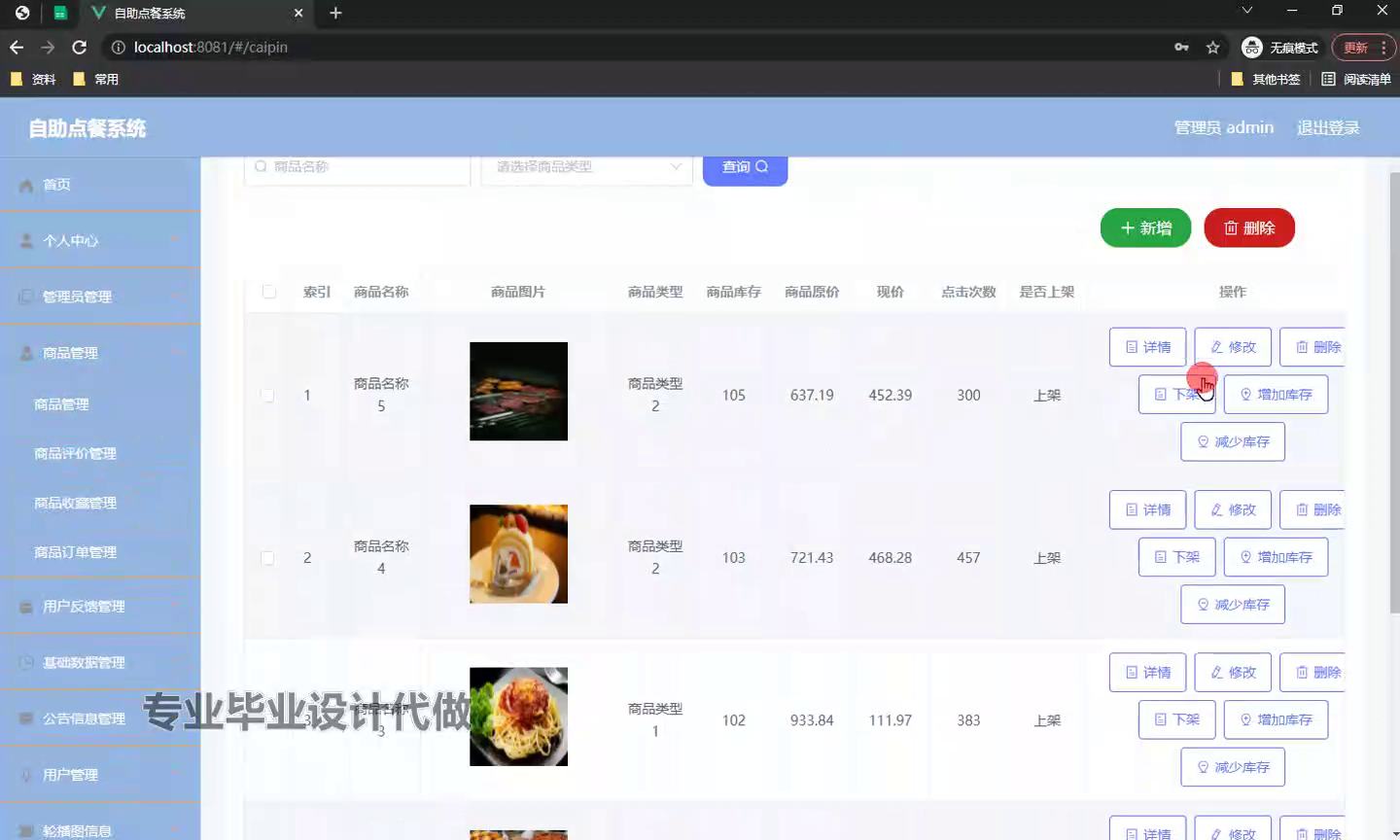Toggle the select-all checkbox in table header

tap(269, 292)
